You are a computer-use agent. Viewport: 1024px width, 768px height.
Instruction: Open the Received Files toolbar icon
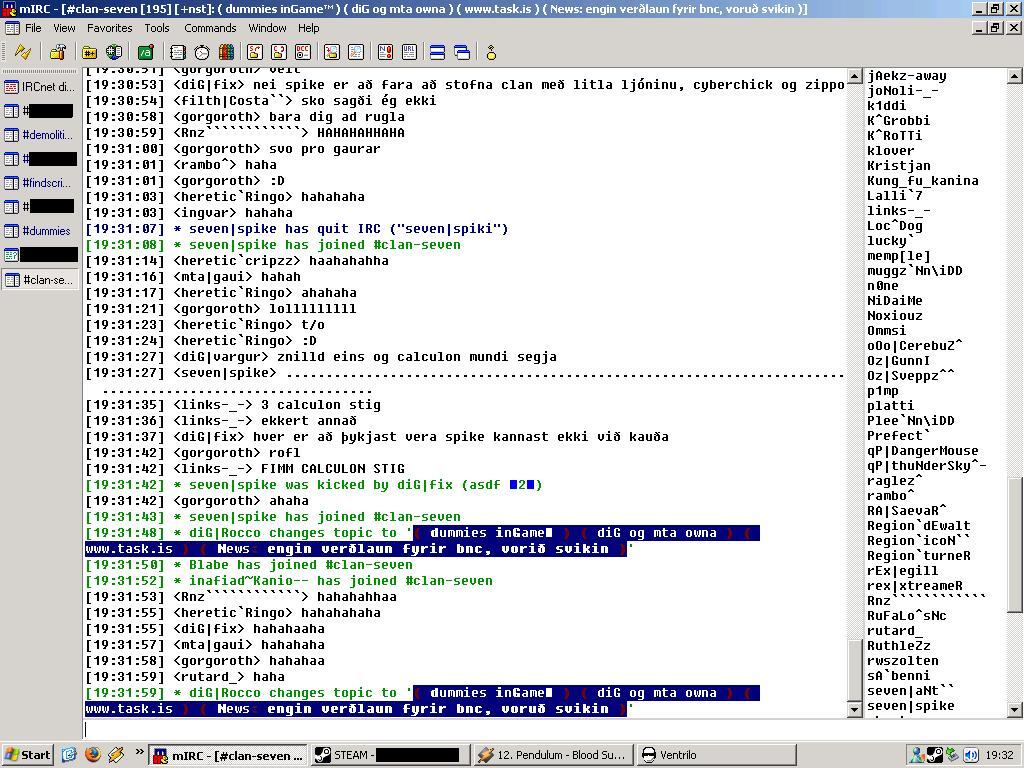[x=332, y=52]
